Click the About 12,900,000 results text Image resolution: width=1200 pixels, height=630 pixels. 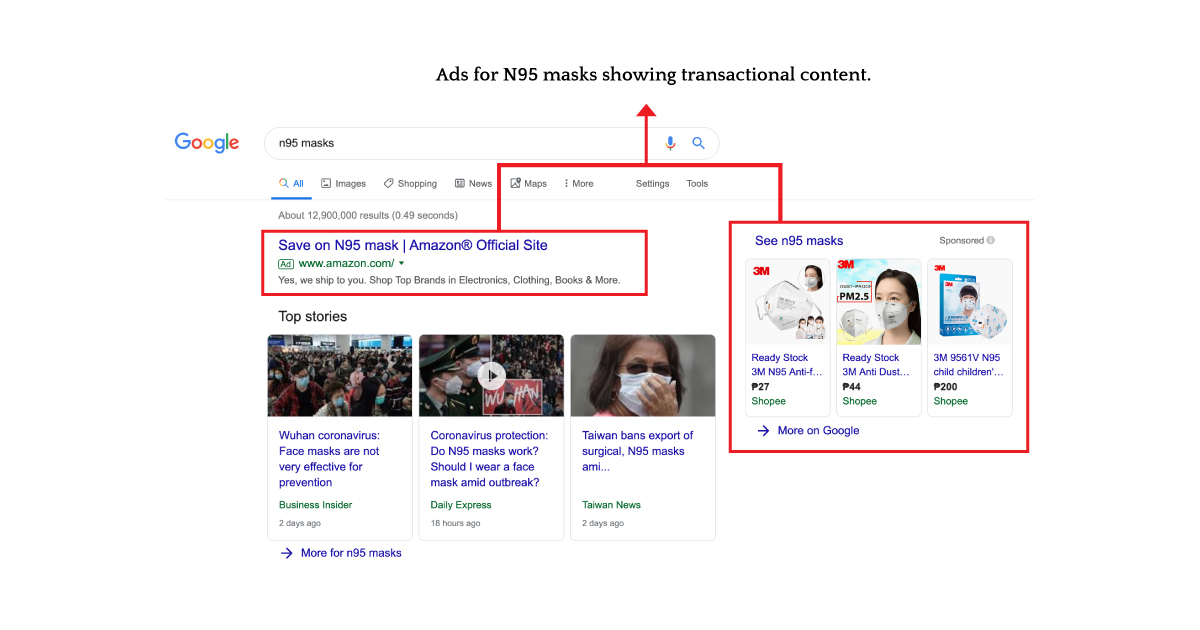point(368,215)
